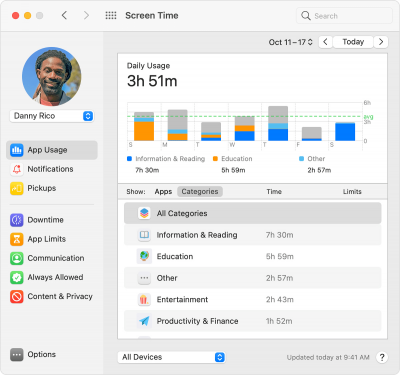Open the All Devices dropdown
This screenshot has height=375, width=400.
click(x=171, y=357)
